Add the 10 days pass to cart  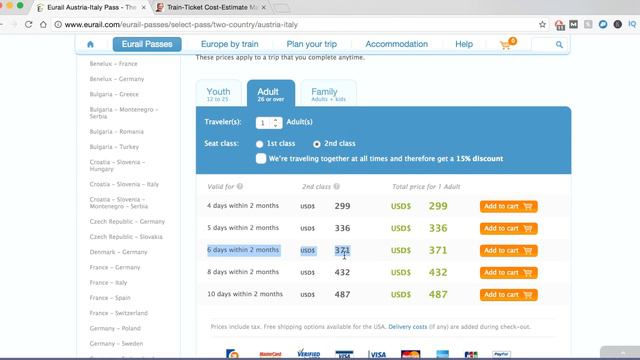(509, 295)
